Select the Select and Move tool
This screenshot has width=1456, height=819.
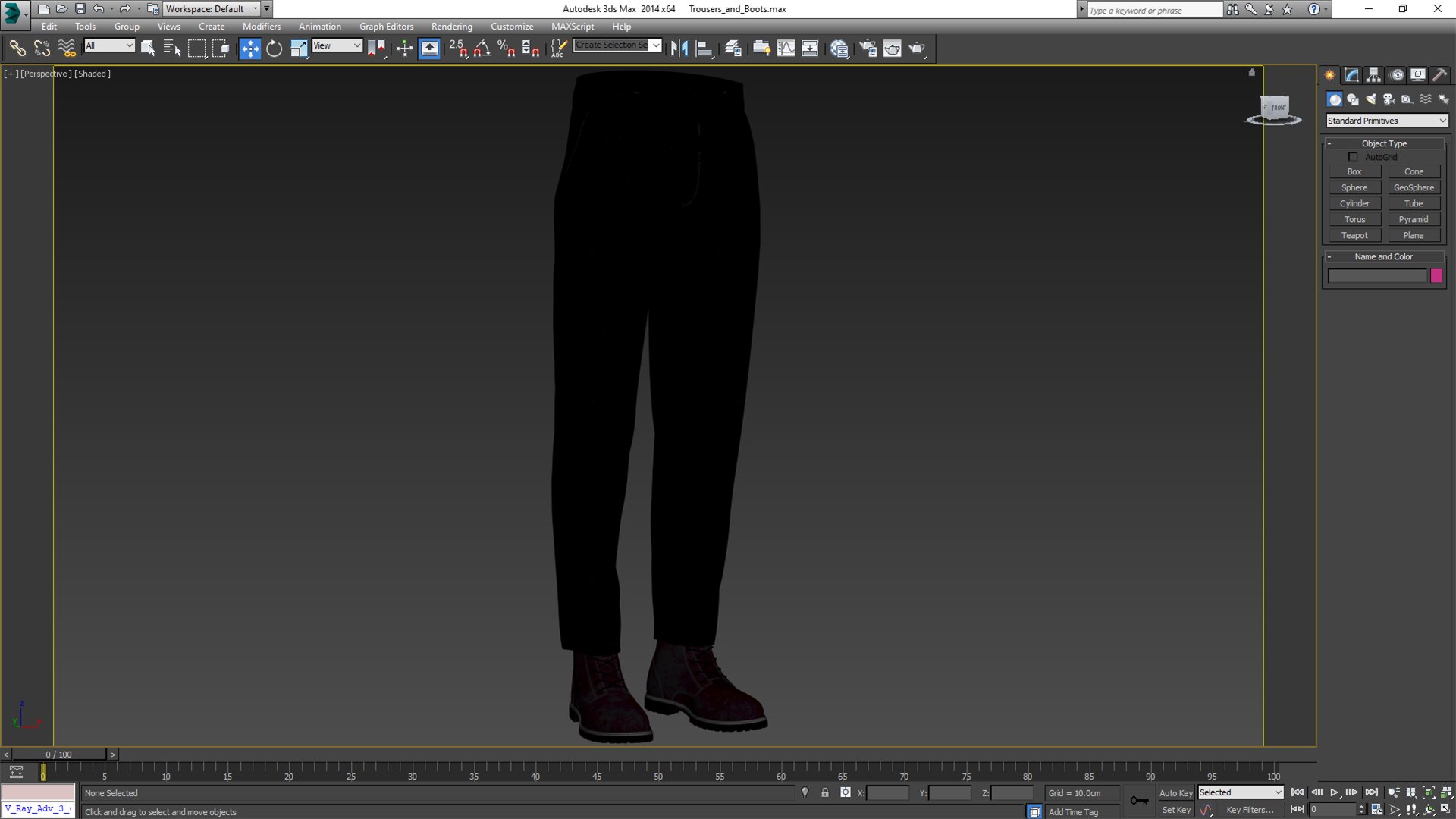pyautogui.click(x=249, y=49)
